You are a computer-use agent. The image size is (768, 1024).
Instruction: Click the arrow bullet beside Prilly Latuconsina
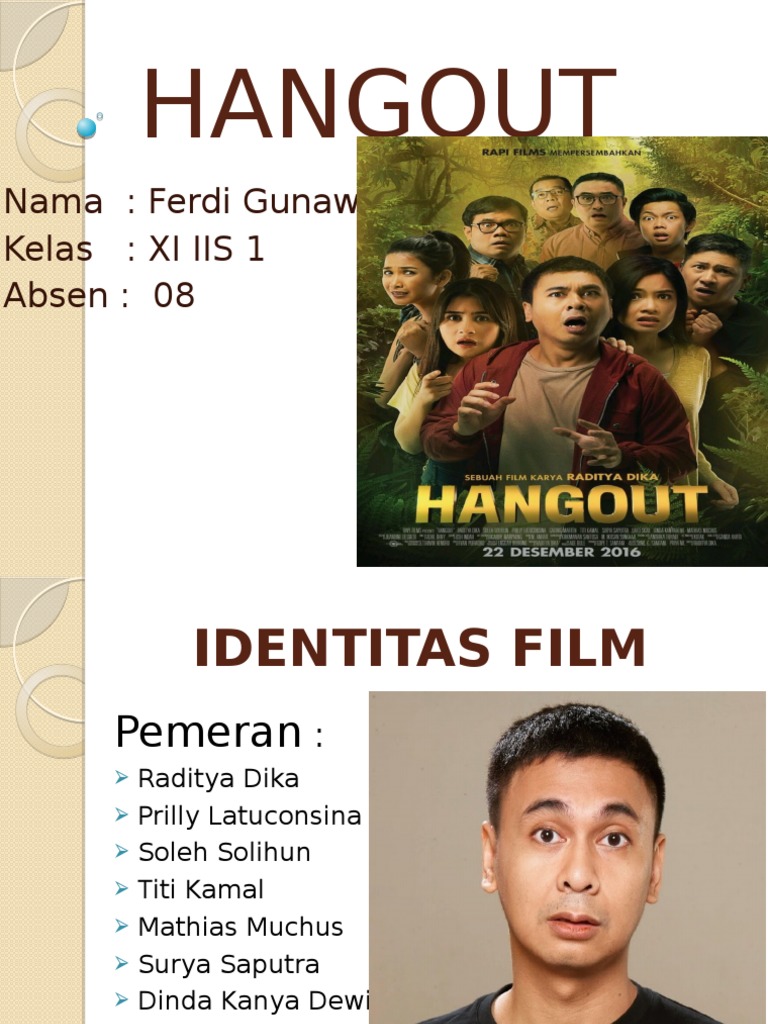(x=121, y=814)
